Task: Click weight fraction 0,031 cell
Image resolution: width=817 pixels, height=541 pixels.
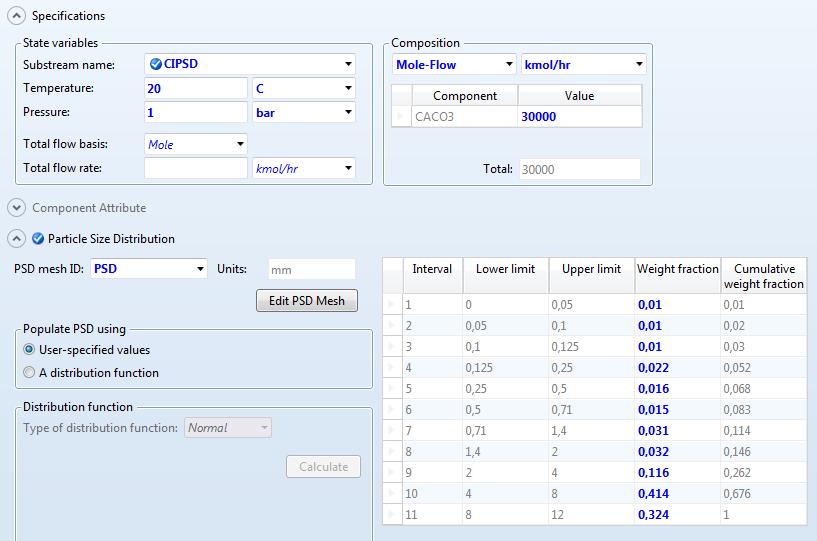Action: pyautogui.click(x=677, y=431)
